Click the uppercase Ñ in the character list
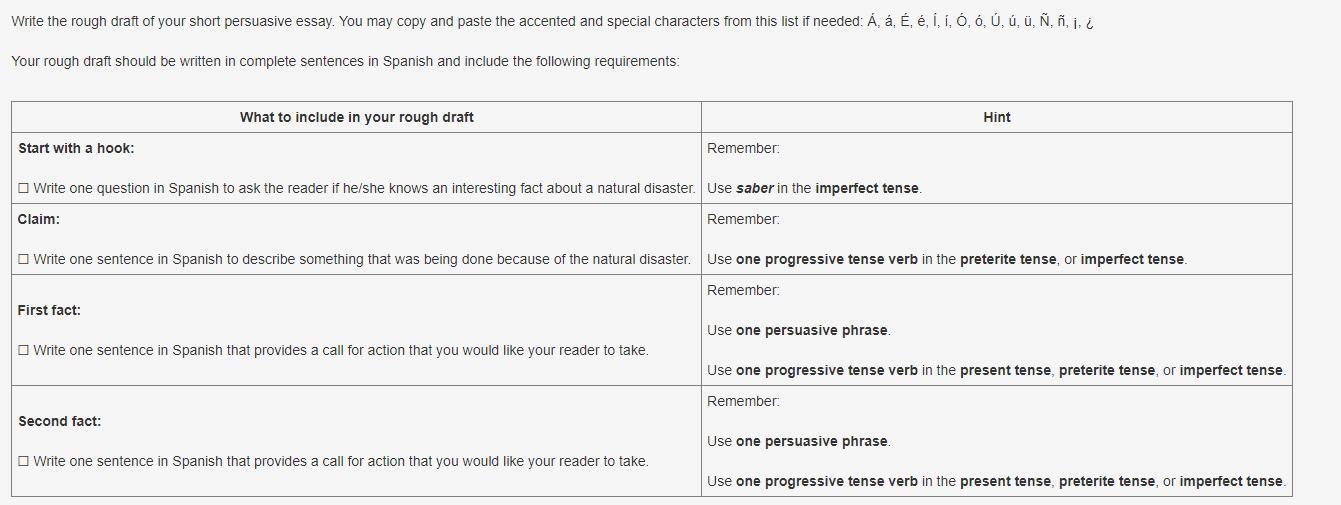 (x=1044, y=21)
